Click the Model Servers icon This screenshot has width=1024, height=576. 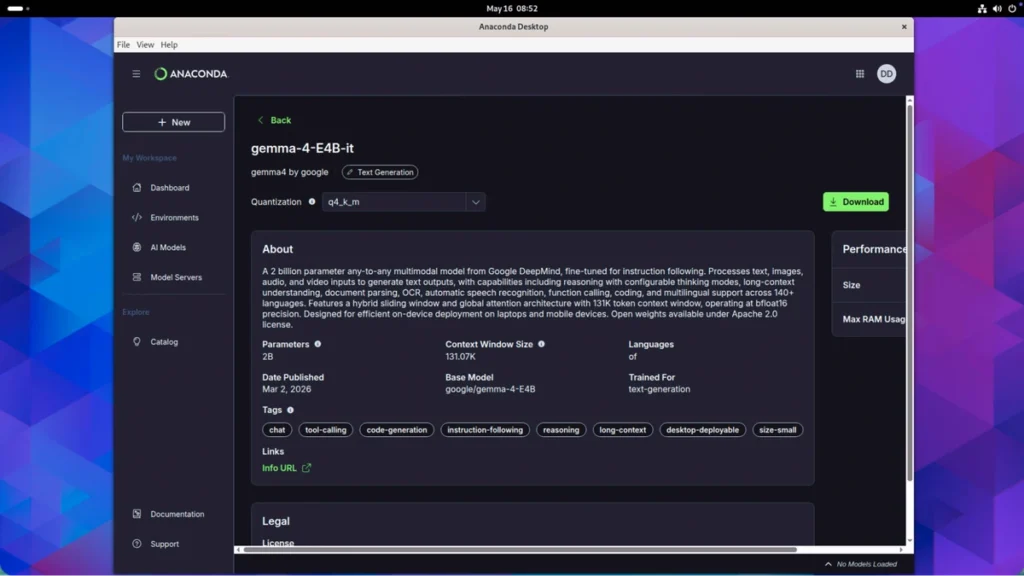tap(136, 277)
